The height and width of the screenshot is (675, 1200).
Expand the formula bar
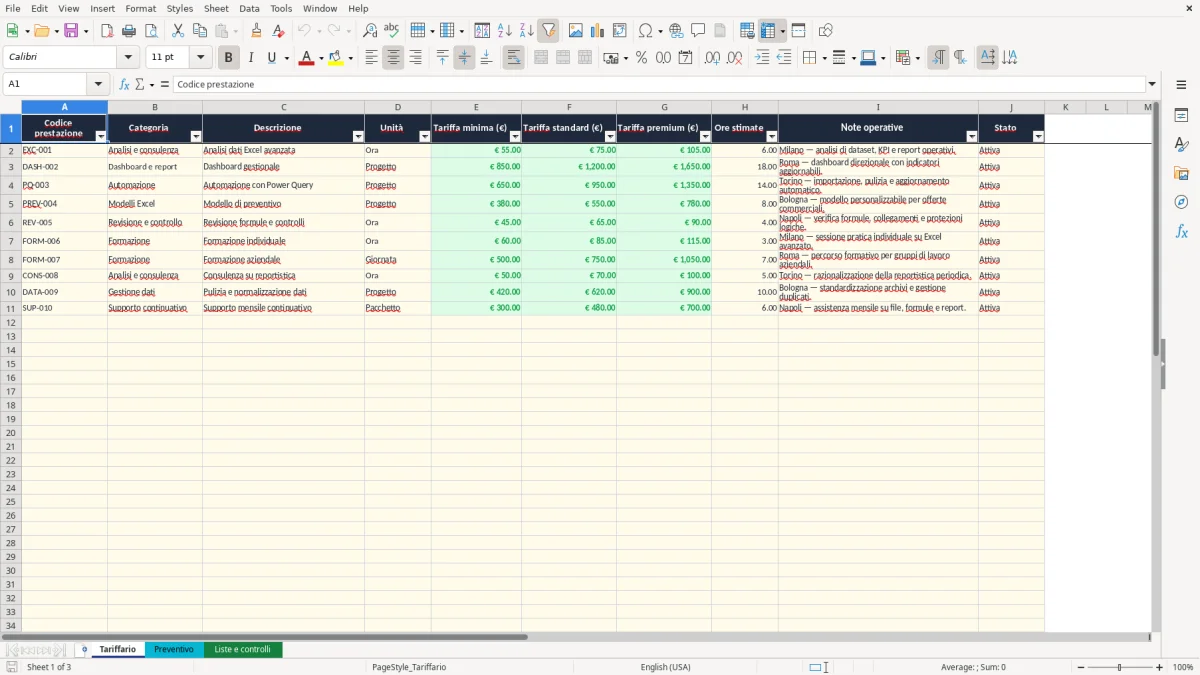[x=1153, y=85]
